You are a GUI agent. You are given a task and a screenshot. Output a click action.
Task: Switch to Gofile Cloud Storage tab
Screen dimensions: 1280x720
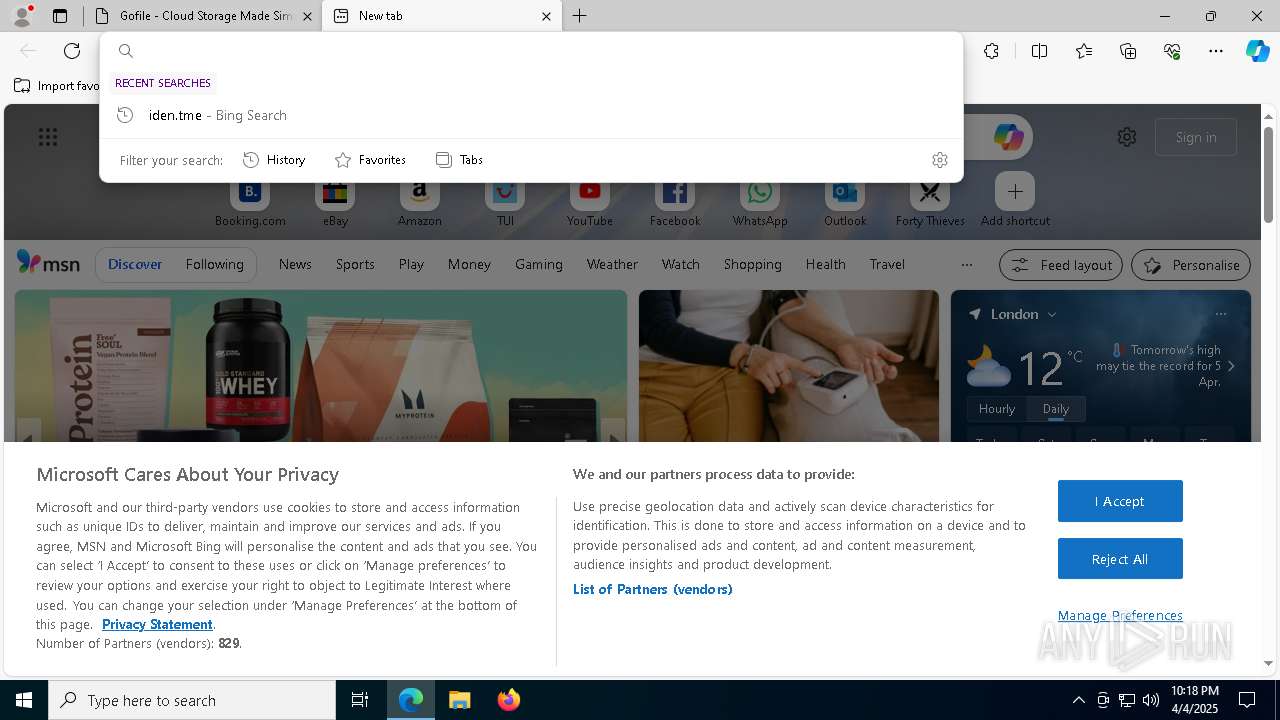tap(204, 16)
